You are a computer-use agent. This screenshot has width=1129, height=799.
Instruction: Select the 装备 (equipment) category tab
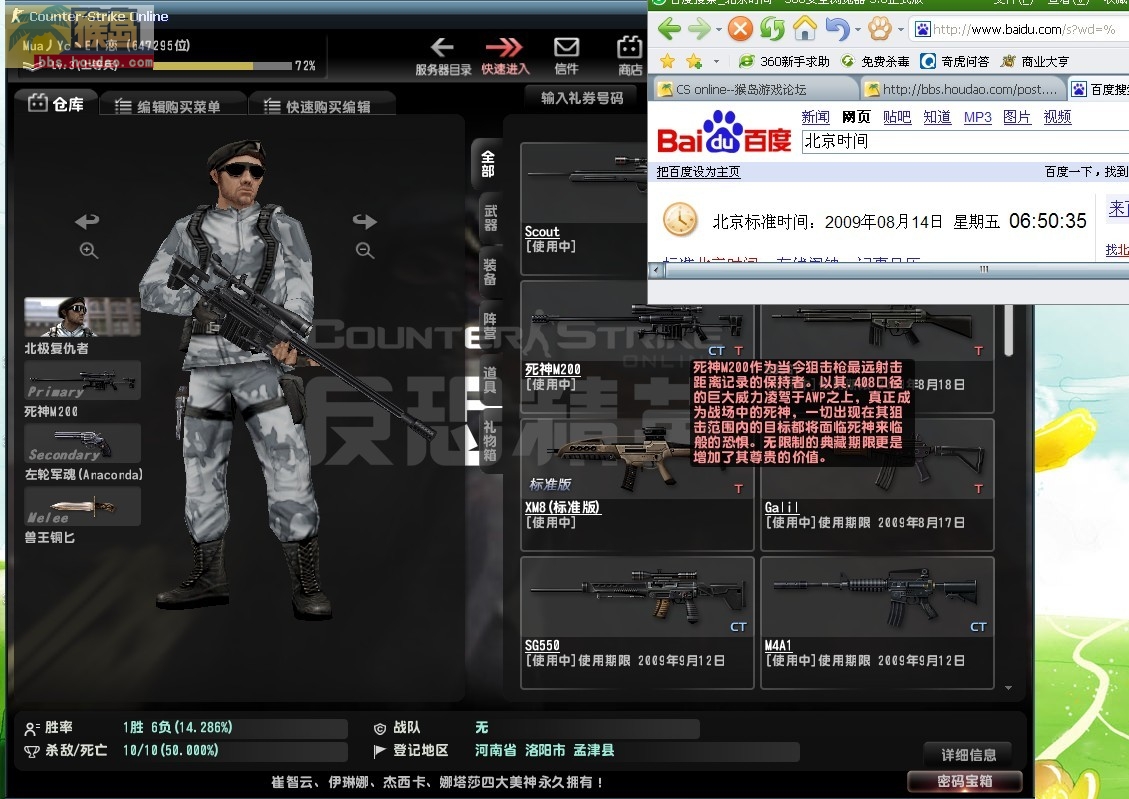tap(490, 272)
